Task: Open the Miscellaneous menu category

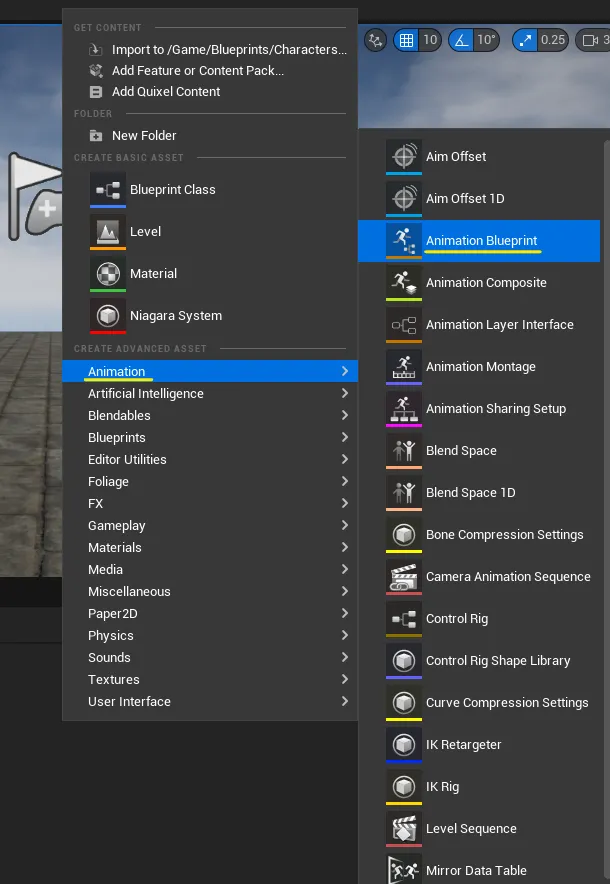Action: click(210, 591)
